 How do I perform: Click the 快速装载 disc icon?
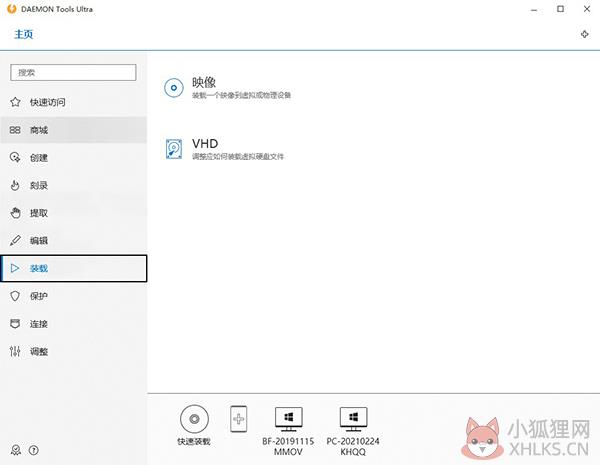[x=194, y=419]
